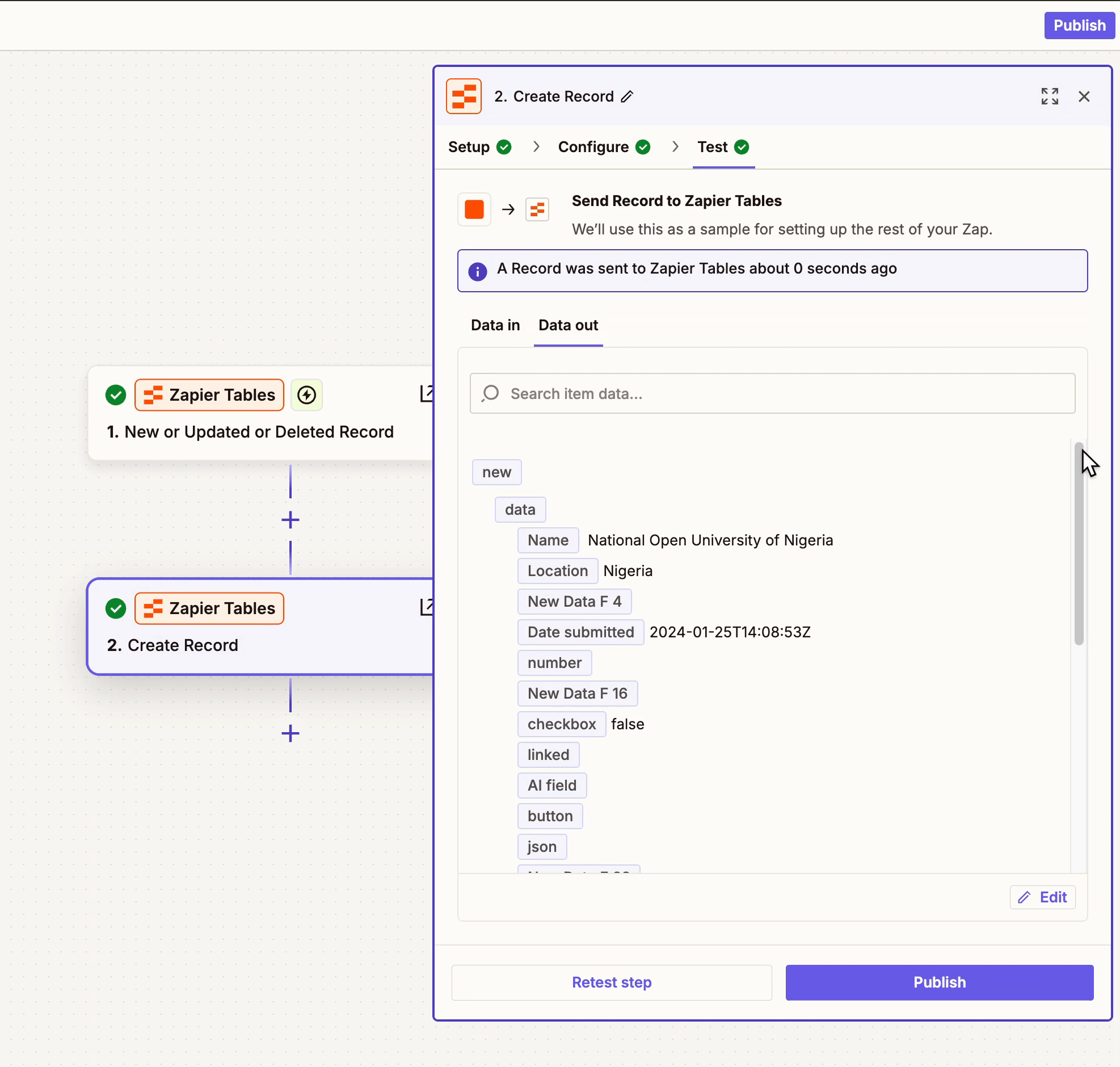This screenshot has width=1120, height=1067.
Task: Open the Data in tab
Action: pyautogui.click(x=495, y=325)
